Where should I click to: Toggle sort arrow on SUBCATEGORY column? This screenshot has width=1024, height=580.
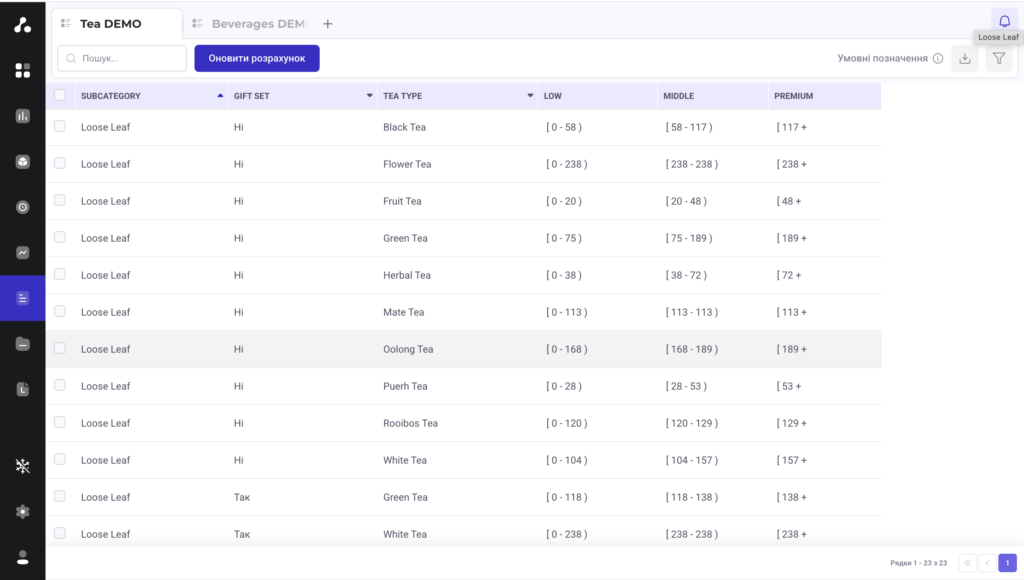point(220,95)
